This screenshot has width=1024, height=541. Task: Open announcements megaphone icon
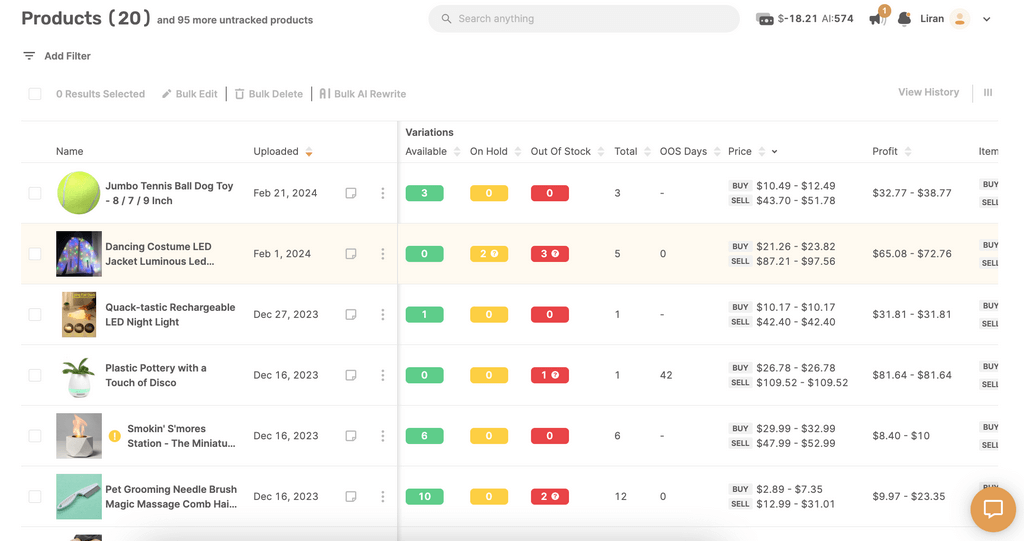[877, 19]
